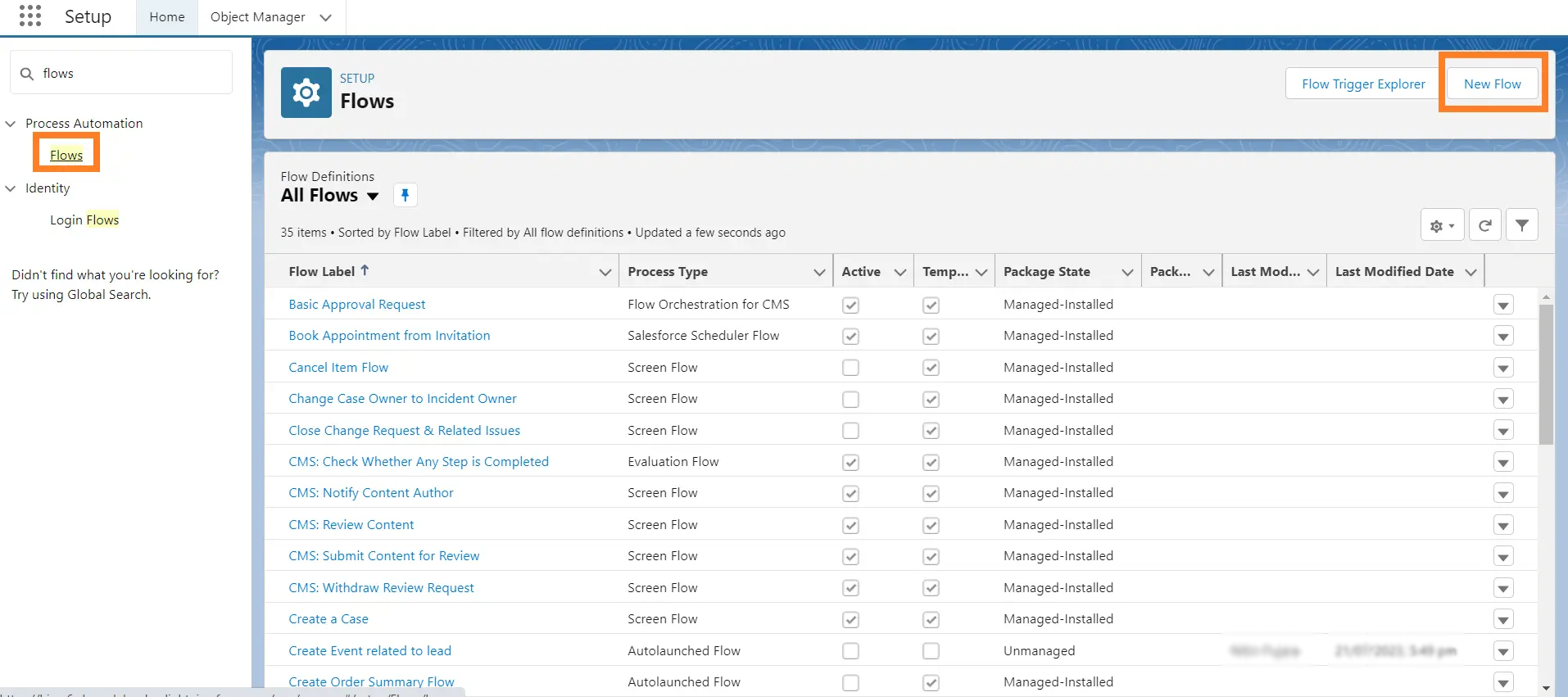The width and height of the screenshot is (1568, 697).
Task: Open row actions for Create Order Summary Flow
Action: click(x=1502, y=682)
